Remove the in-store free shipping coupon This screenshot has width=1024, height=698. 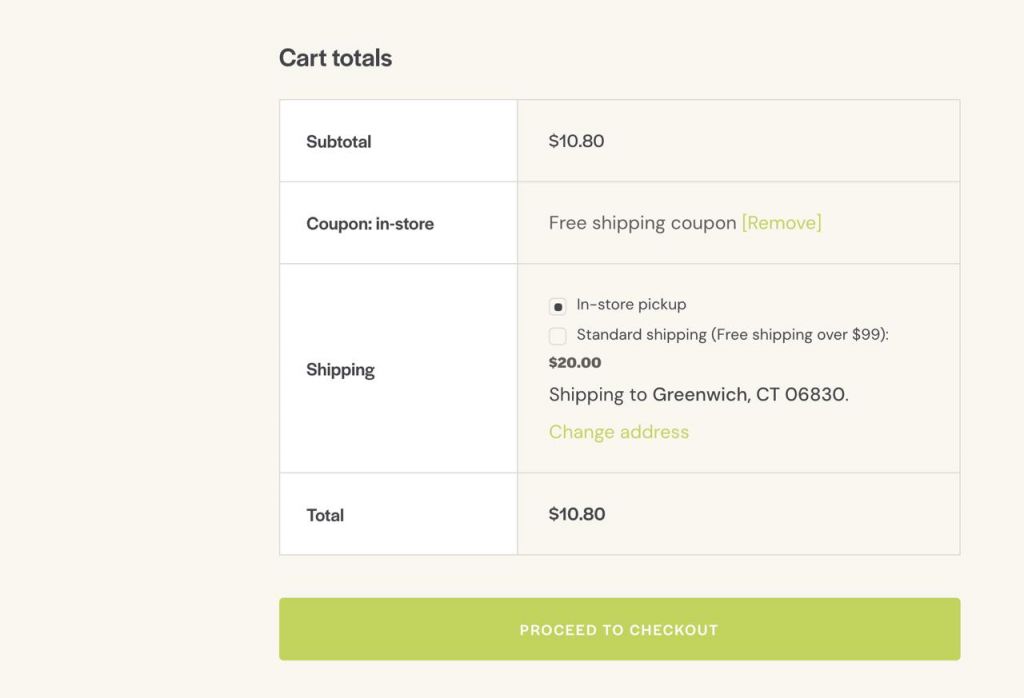(782, 223)
